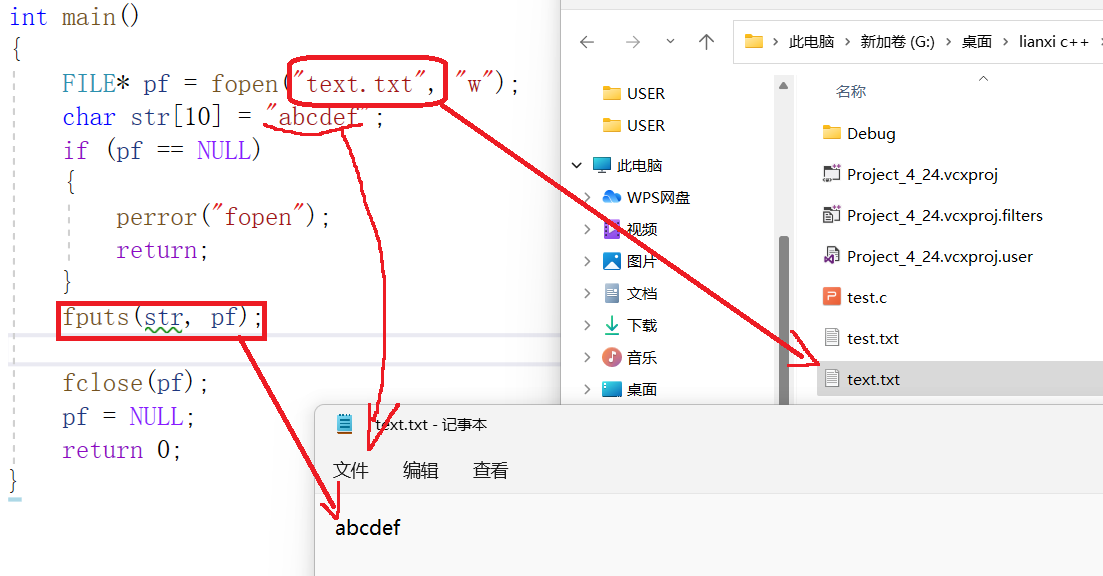Navigate to 新加卷 (G:) via breadcrumb

pyautogui.click(x=898, y=41)
